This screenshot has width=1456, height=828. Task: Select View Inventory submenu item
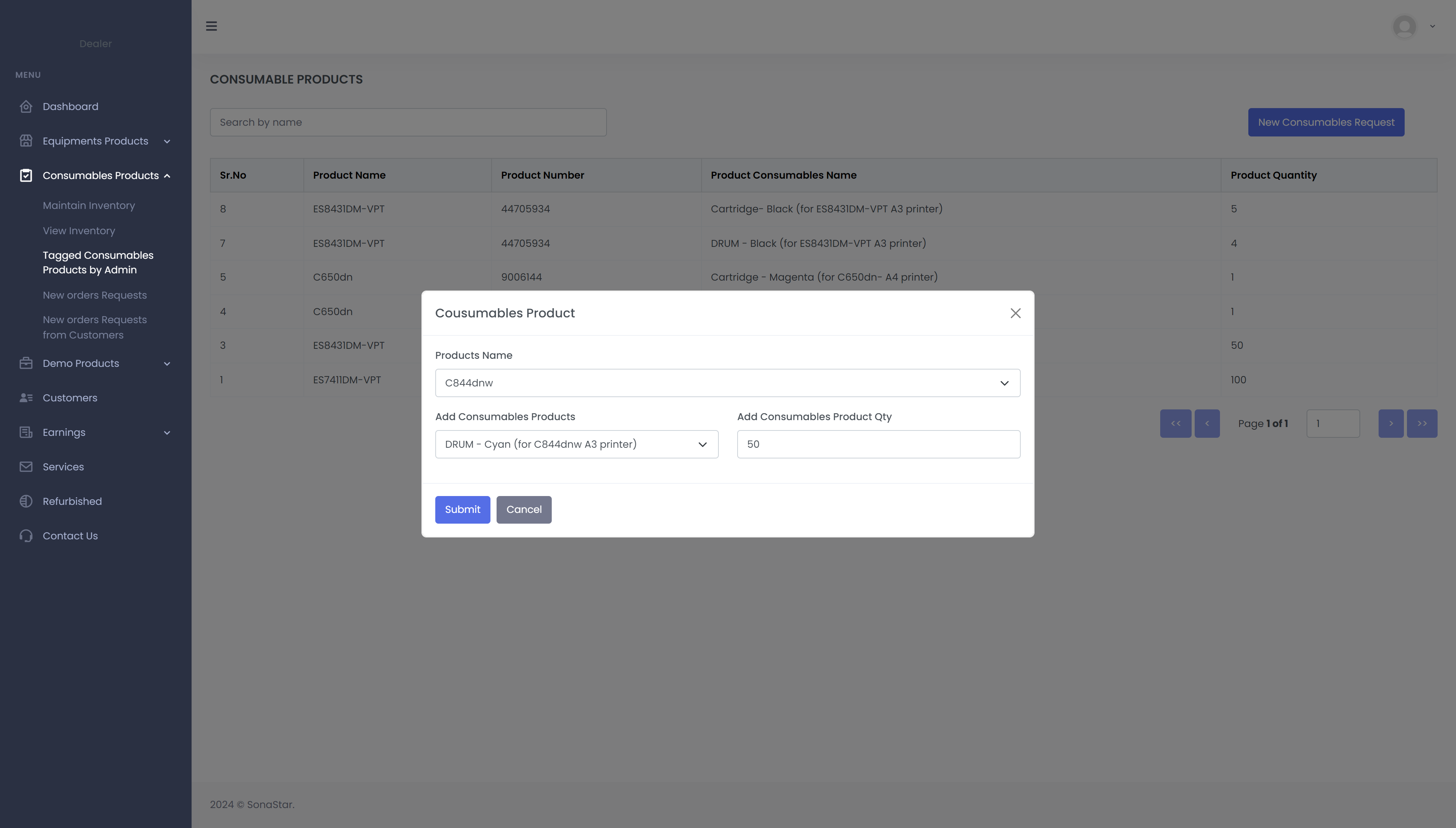(x=79, y=231)
